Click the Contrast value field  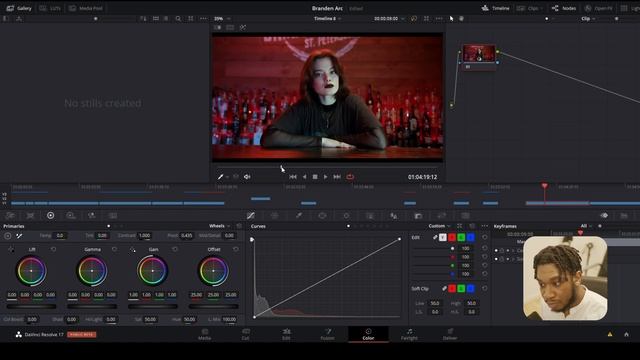(144, 236)
